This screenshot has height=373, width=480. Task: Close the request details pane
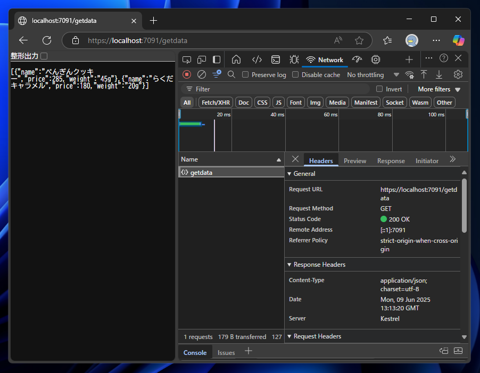click(295, 159)
